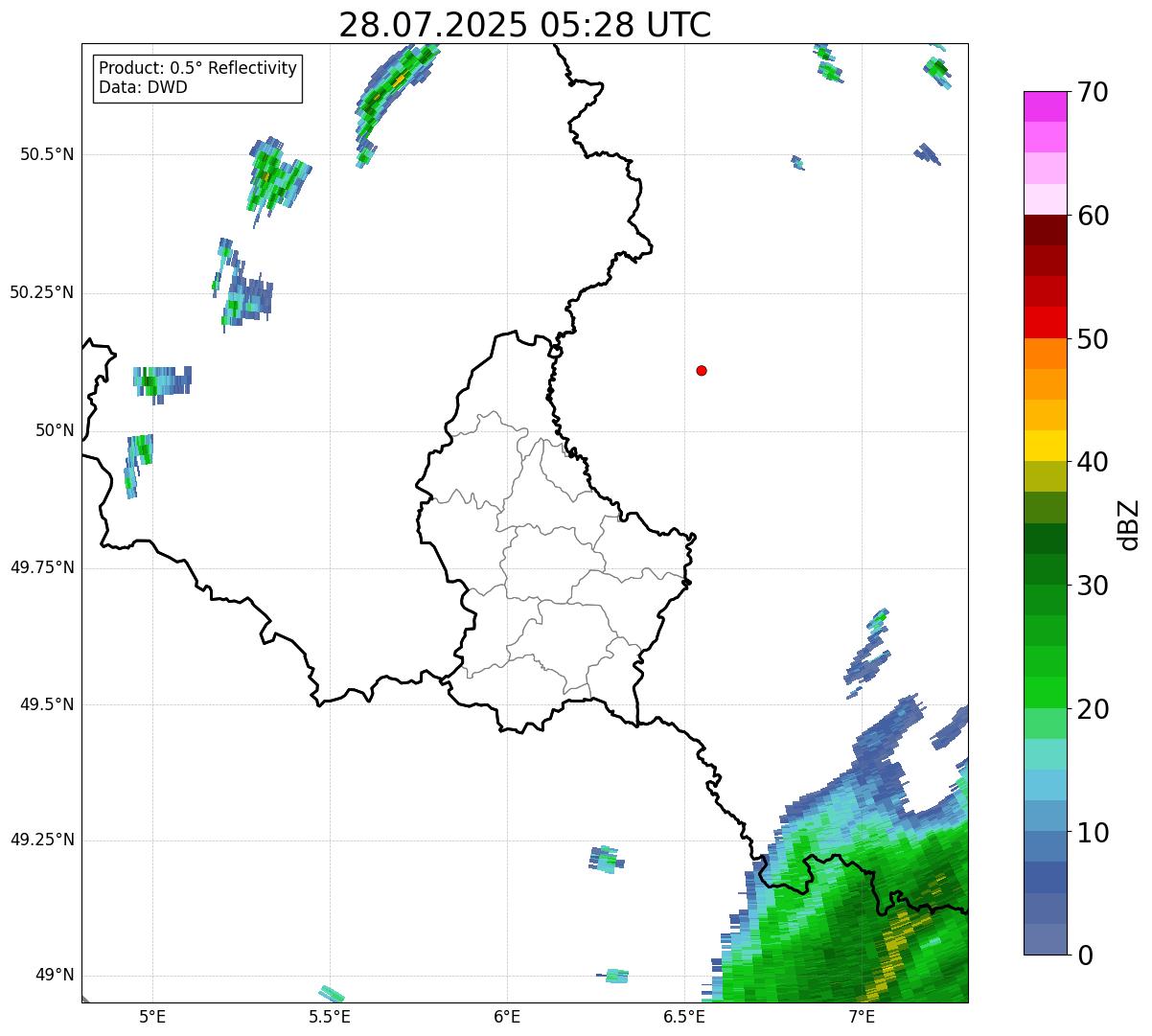Click the small echo near 49.25°N 6.3°E

[x=606, y=860]
